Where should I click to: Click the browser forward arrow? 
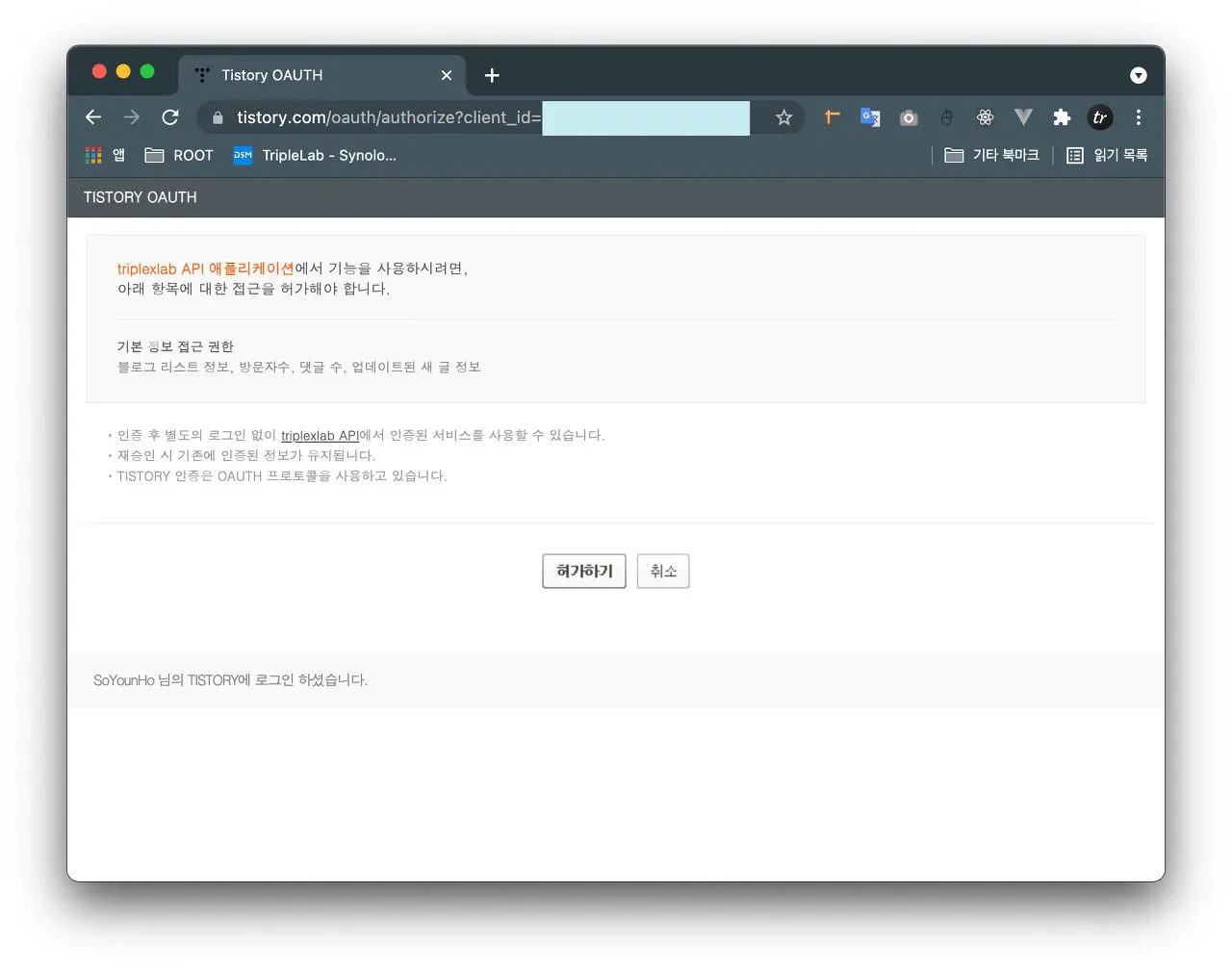pos(132,117)
